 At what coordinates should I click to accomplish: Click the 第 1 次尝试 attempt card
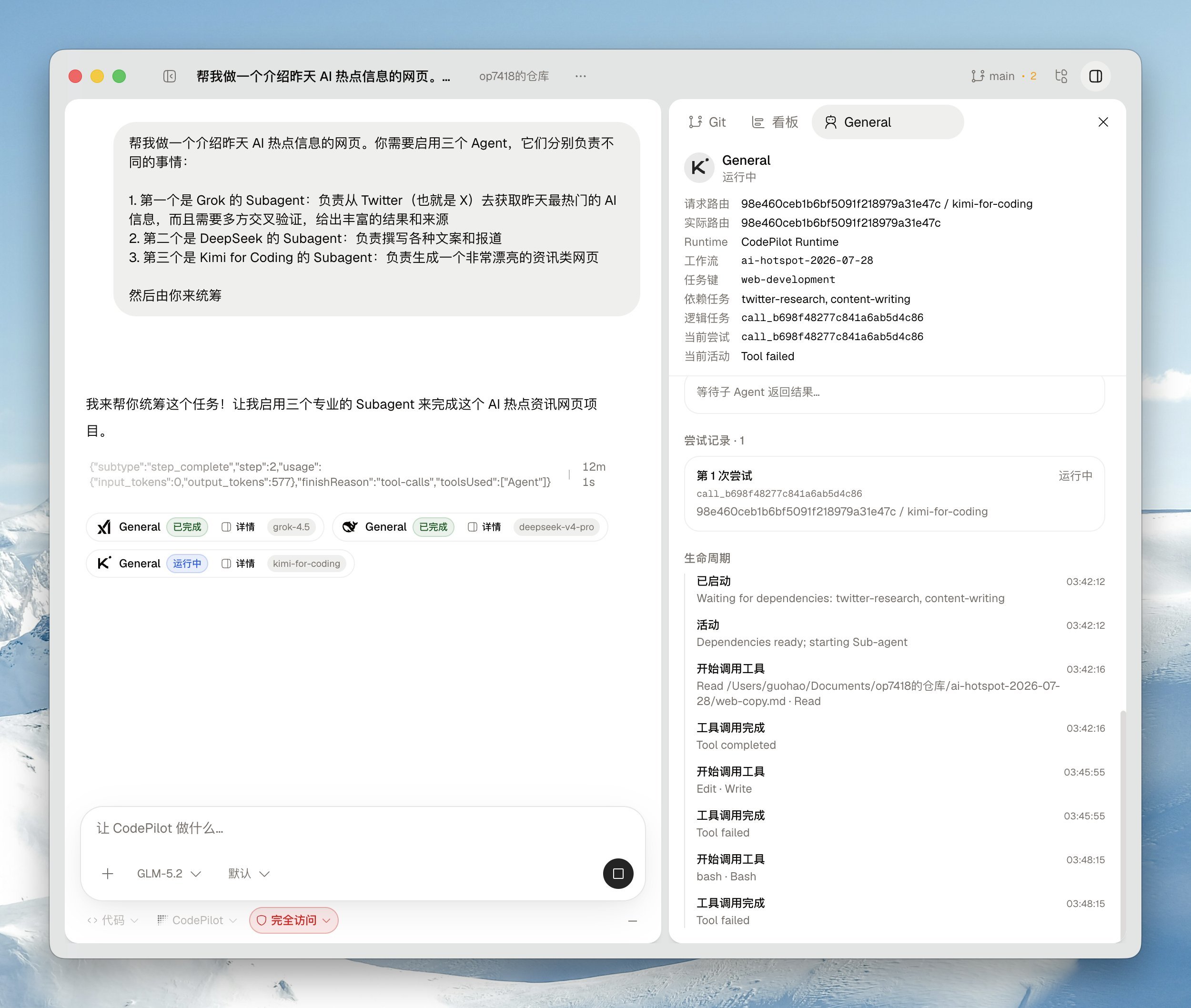point(894,494)
